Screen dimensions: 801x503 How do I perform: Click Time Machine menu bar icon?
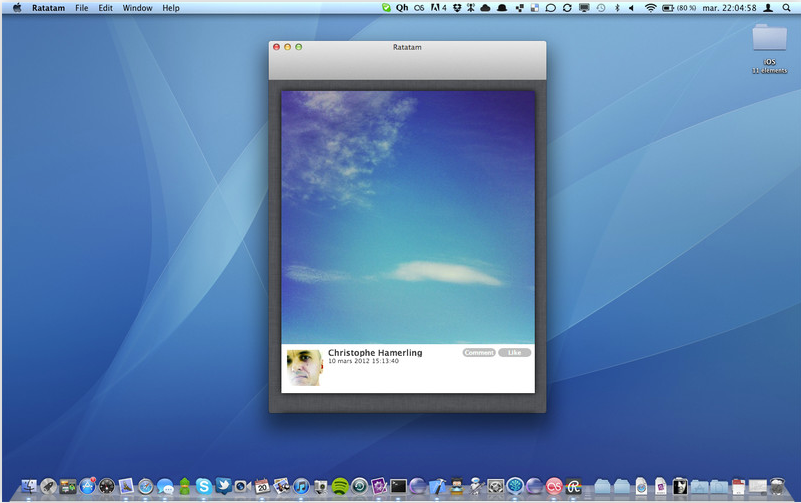(601, 8)
